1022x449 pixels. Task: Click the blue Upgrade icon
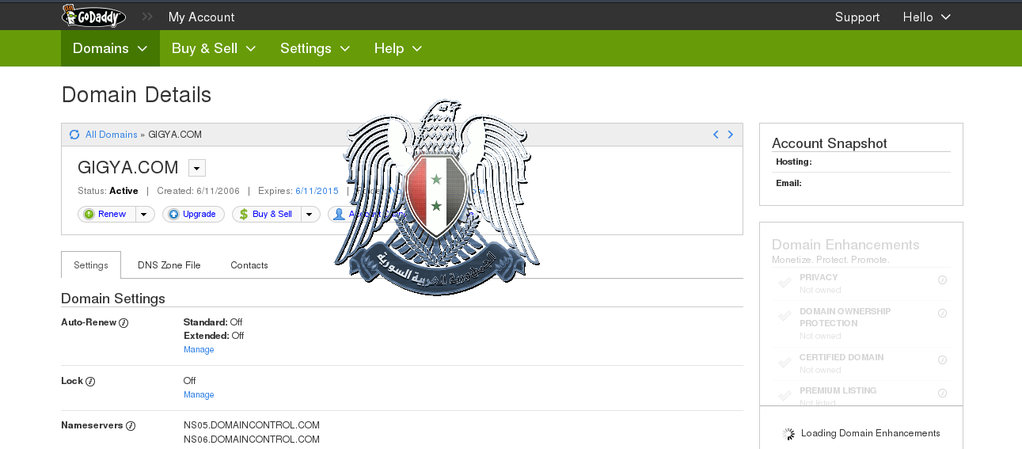pyautogui.click(x=174, y=214)
